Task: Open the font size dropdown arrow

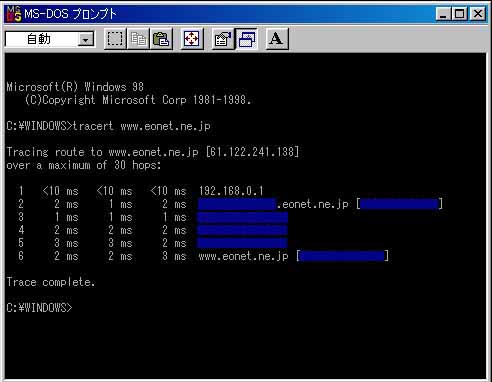Action: (x=86, y=40)
